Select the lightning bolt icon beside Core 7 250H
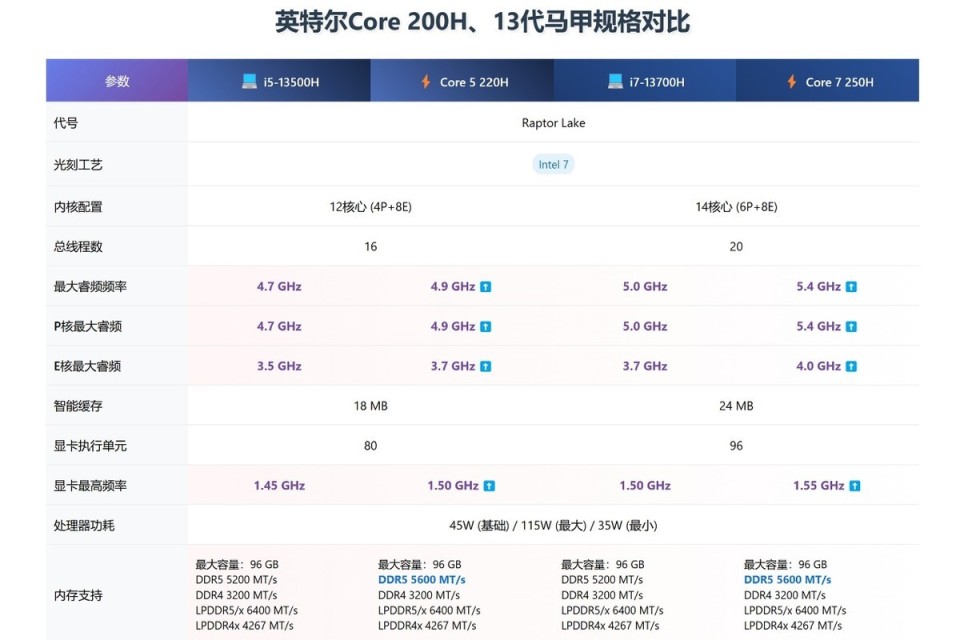Screen dimensions: 960x640 789,80
